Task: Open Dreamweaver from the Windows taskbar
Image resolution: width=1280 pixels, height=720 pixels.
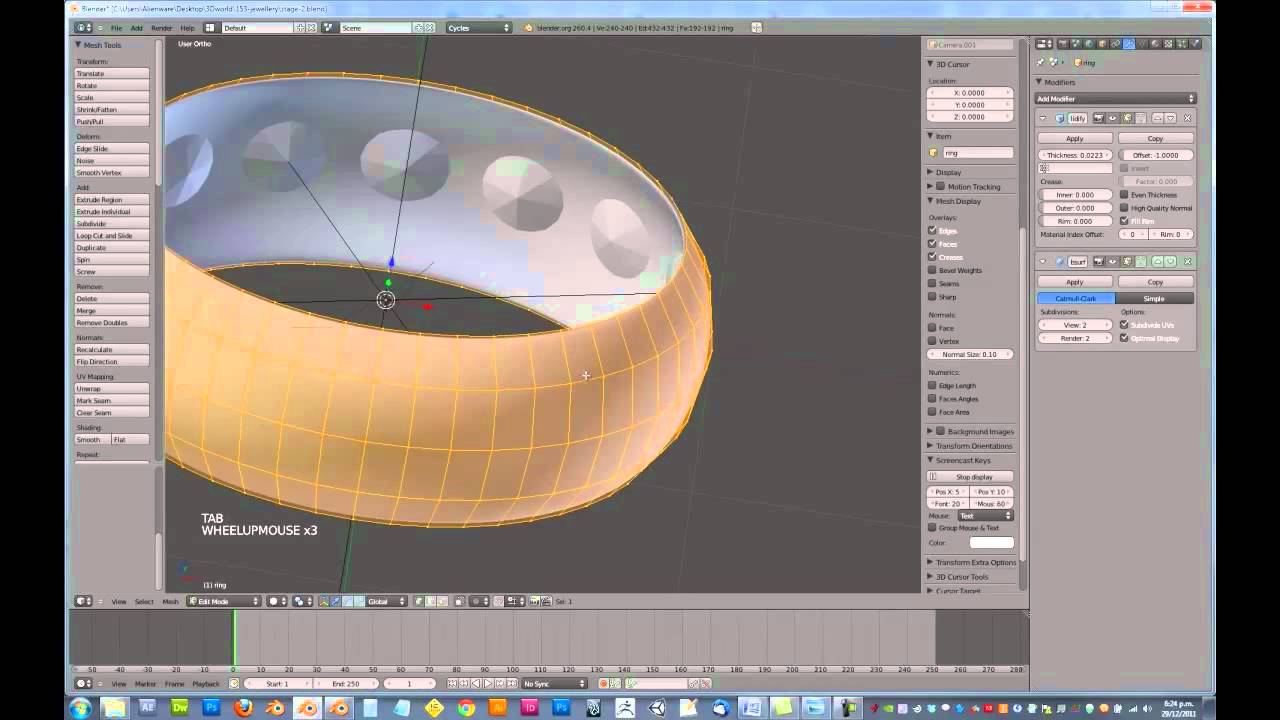Action: click(179, 708)
